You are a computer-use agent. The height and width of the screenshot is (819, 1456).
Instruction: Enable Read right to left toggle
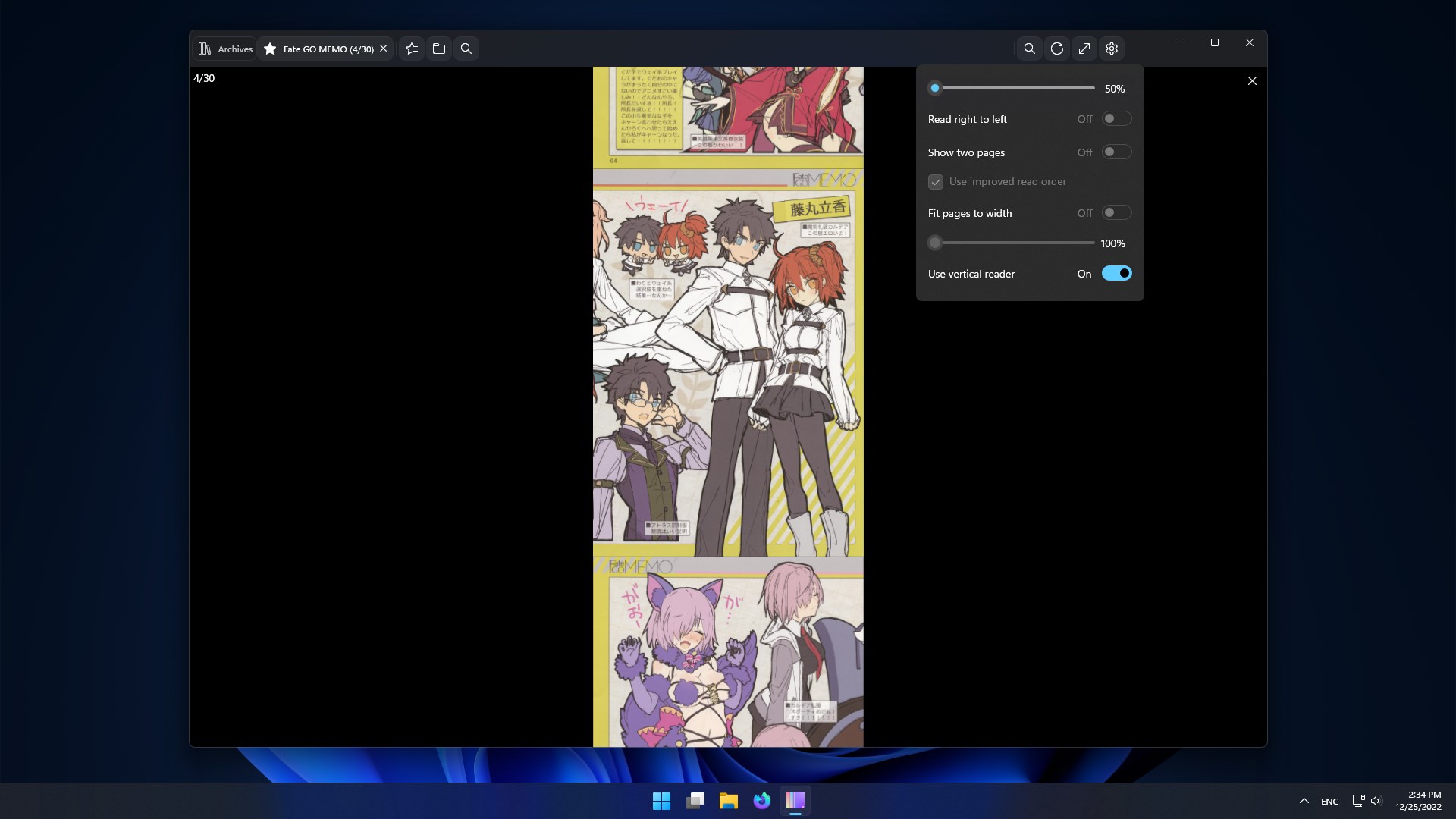pyautogui.click(x=1116, y=119)
